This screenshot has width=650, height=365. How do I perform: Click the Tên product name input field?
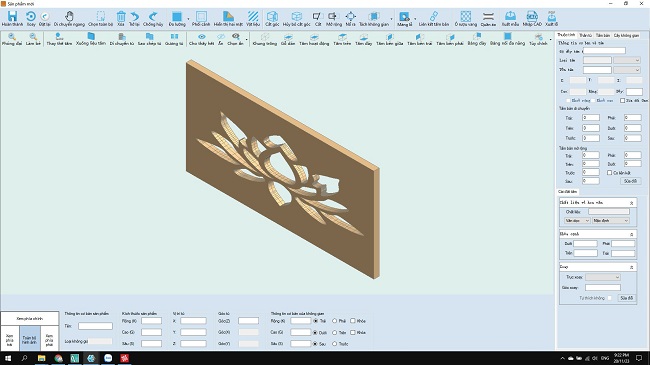pos(95,326)
